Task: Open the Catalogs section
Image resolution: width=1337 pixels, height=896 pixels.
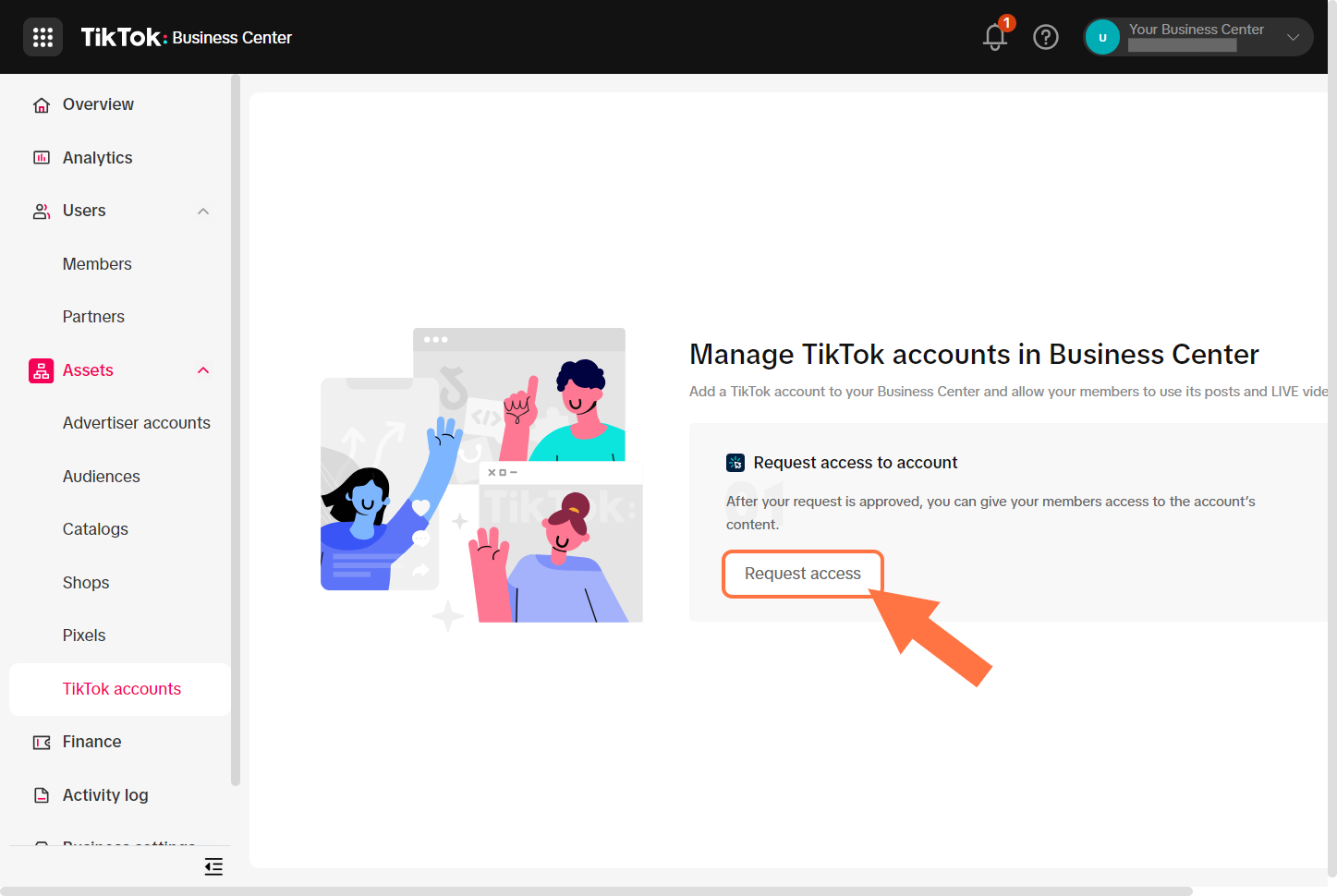Action: pos(95,529)
